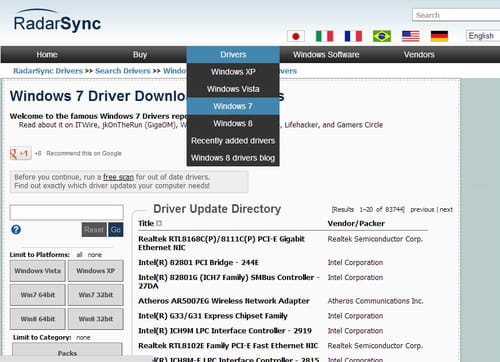Select the Brazilian flag icon
The height and width of the screenshot is (362, 500).
pyautogui.click(x=382, y=36)
